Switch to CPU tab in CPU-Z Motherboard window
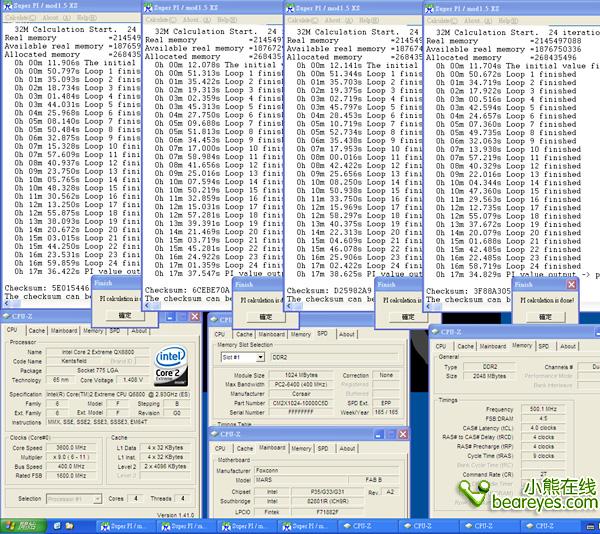600x534 pixels. point(220,448)
